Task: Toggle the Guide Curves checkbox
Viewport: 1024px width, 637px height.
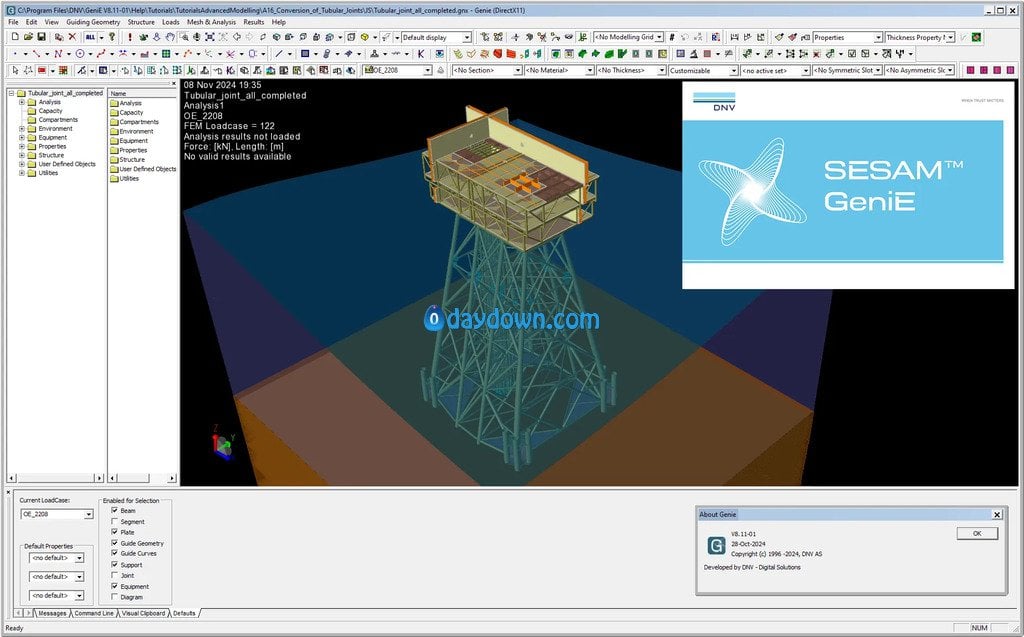Action: pyautogui.click(x=114, y=553)
